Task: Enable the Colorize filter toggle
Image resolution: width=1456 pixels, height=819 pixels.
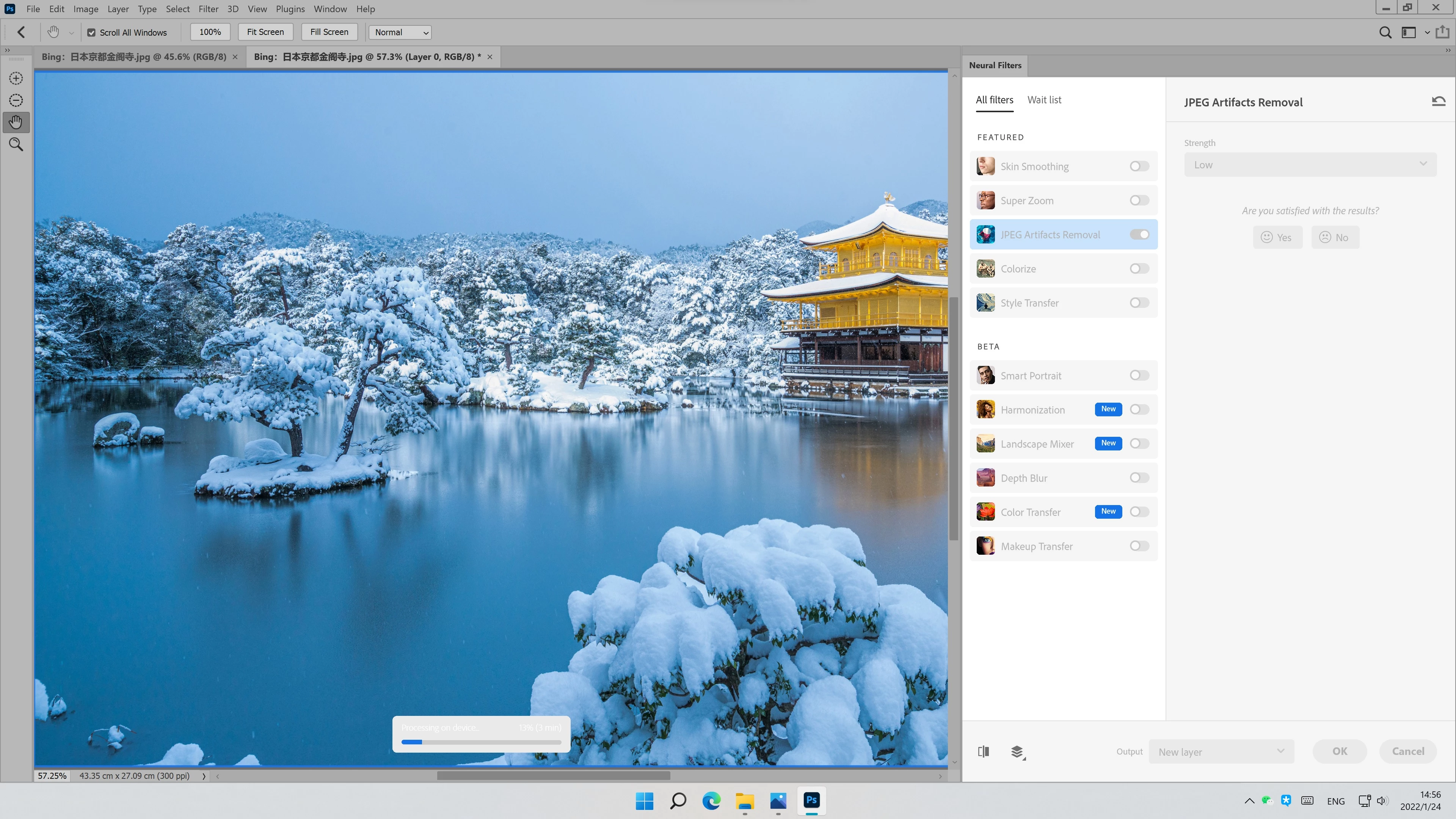Action: tap(1139, 268)
